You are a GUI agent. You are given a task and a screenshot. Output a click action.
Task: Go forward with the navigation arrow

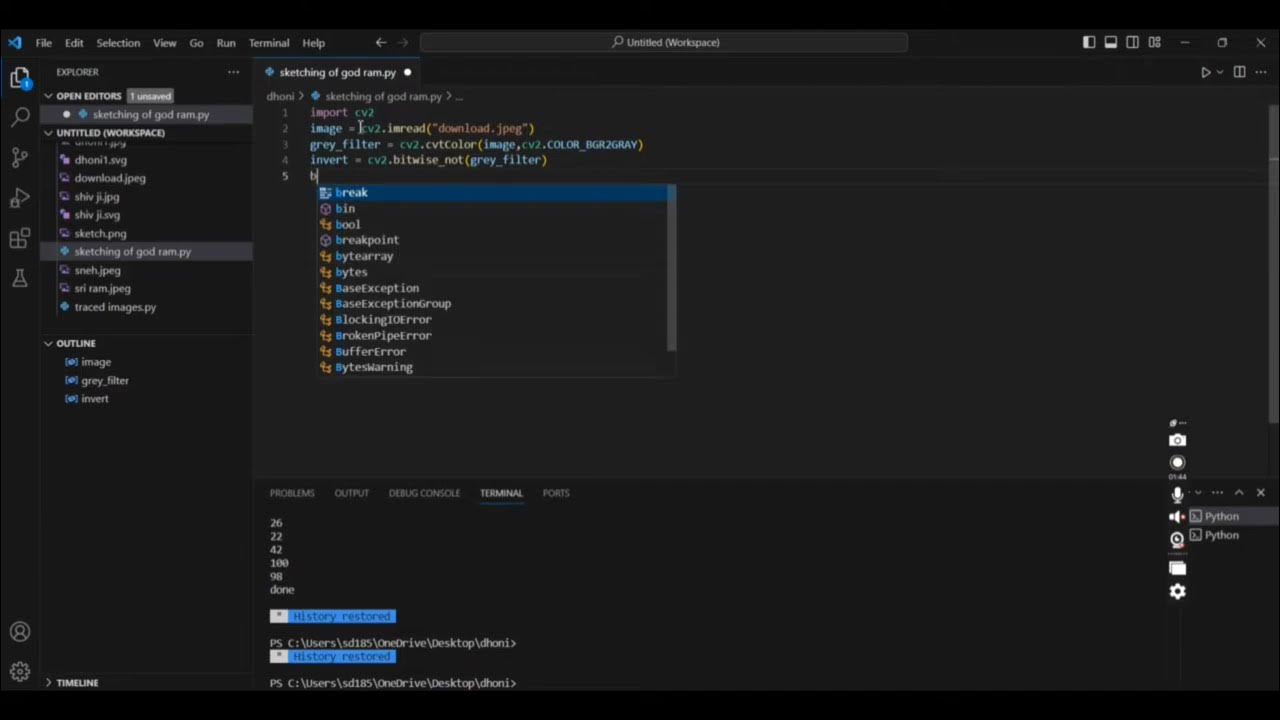click(404, 42)
